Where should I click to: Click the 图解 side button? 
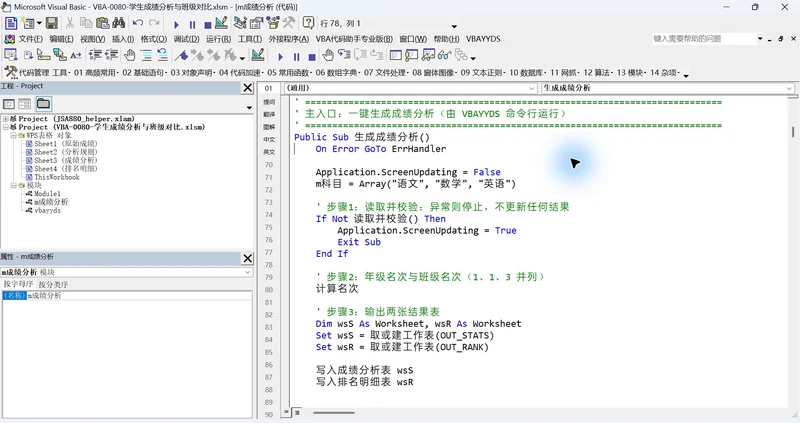pos(269,127)
